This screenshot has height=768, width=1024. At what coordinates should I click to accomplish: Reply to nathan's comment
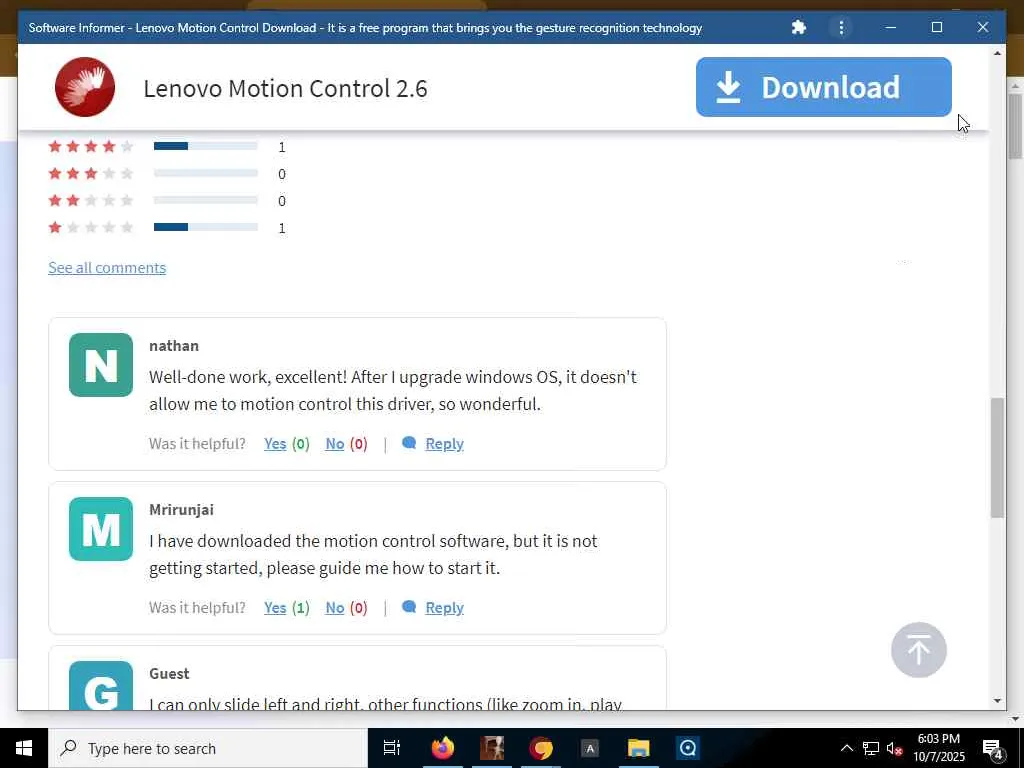point(444,443)
